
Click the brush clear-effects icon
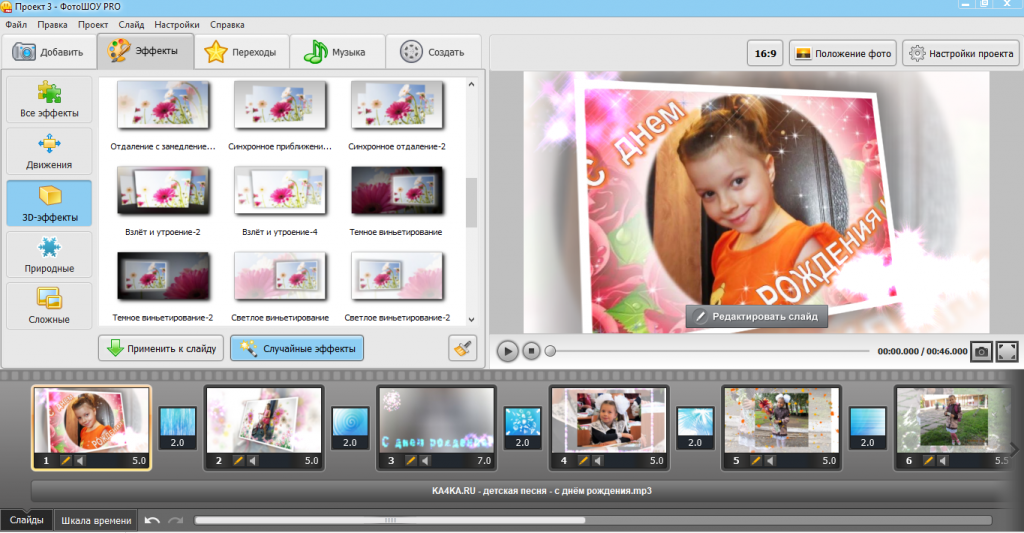(462, 348)
